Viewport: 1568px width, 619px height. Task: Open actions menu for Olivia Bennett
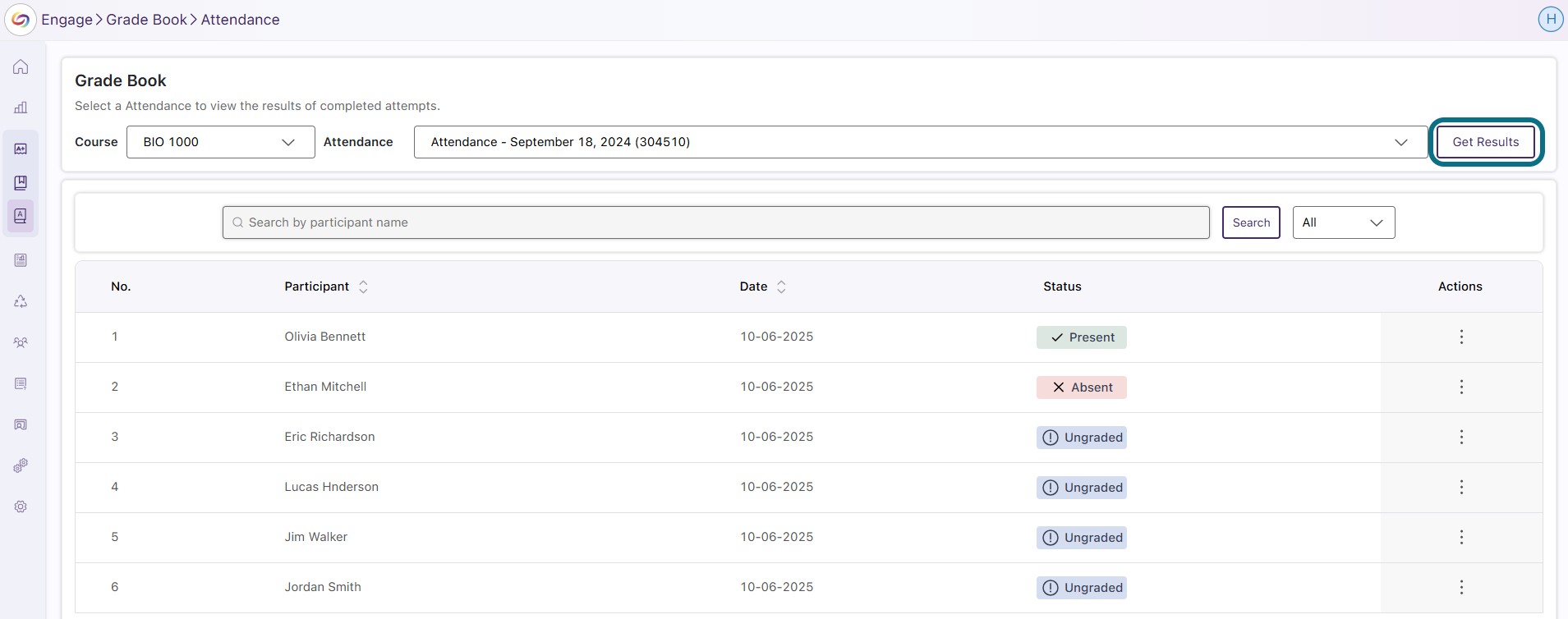(1461, 337)
